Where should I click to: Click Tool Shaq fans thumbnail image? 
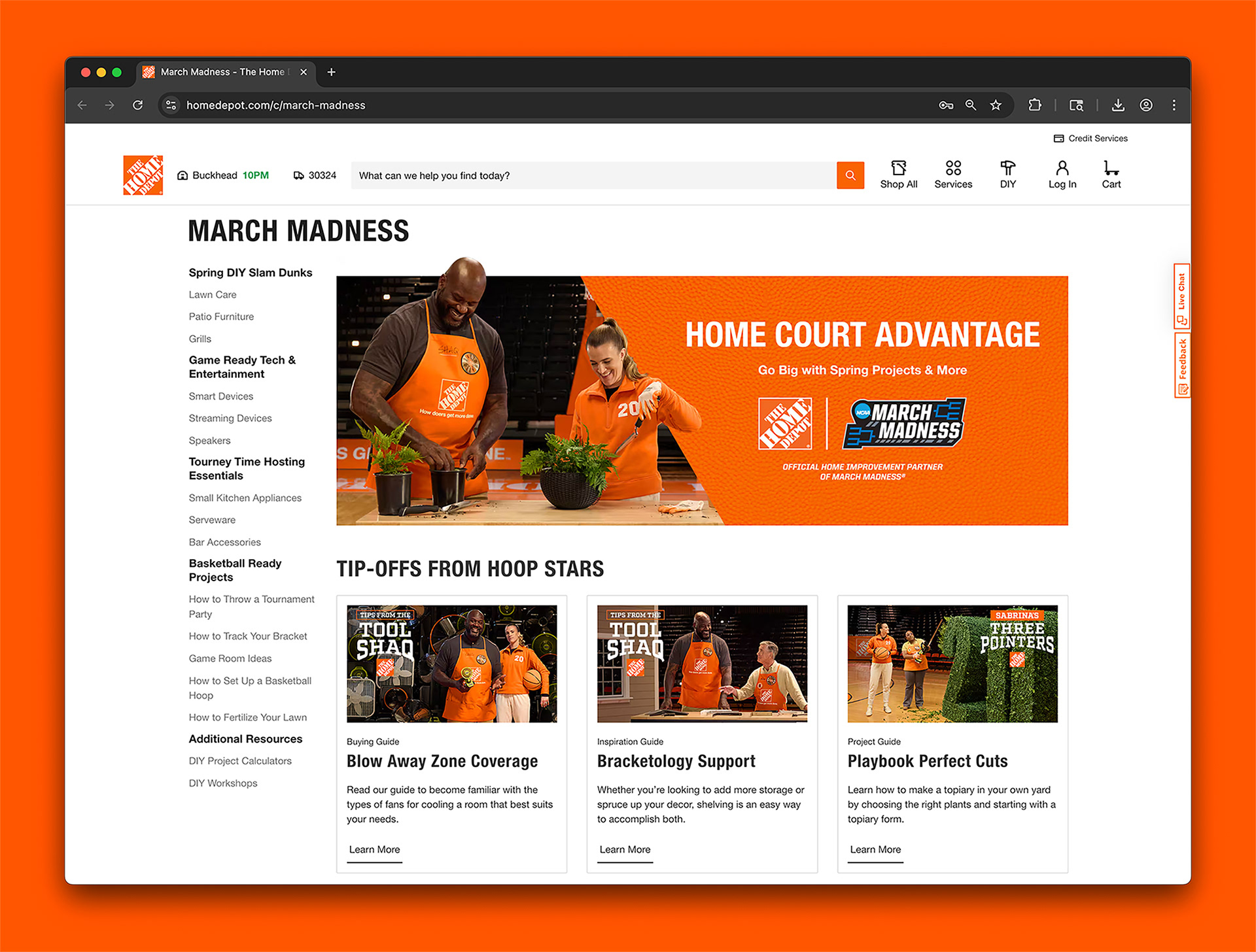(451, 664)
